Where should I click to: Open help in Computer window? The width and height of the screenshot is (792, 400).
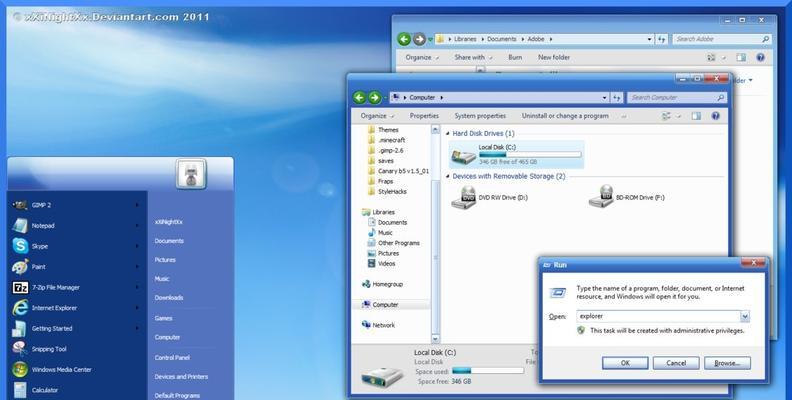(x=715, y=116)
